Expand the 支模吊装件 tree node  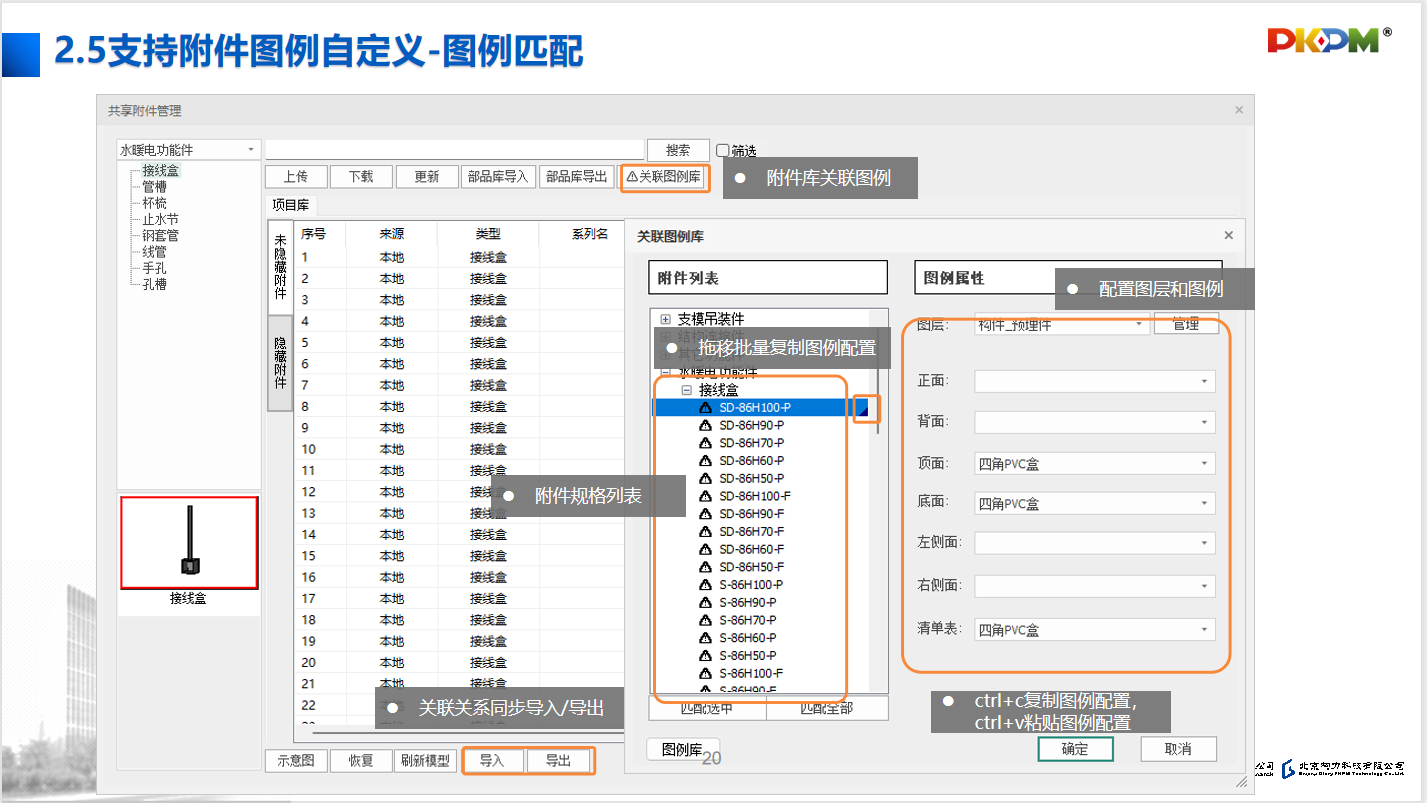665,319
